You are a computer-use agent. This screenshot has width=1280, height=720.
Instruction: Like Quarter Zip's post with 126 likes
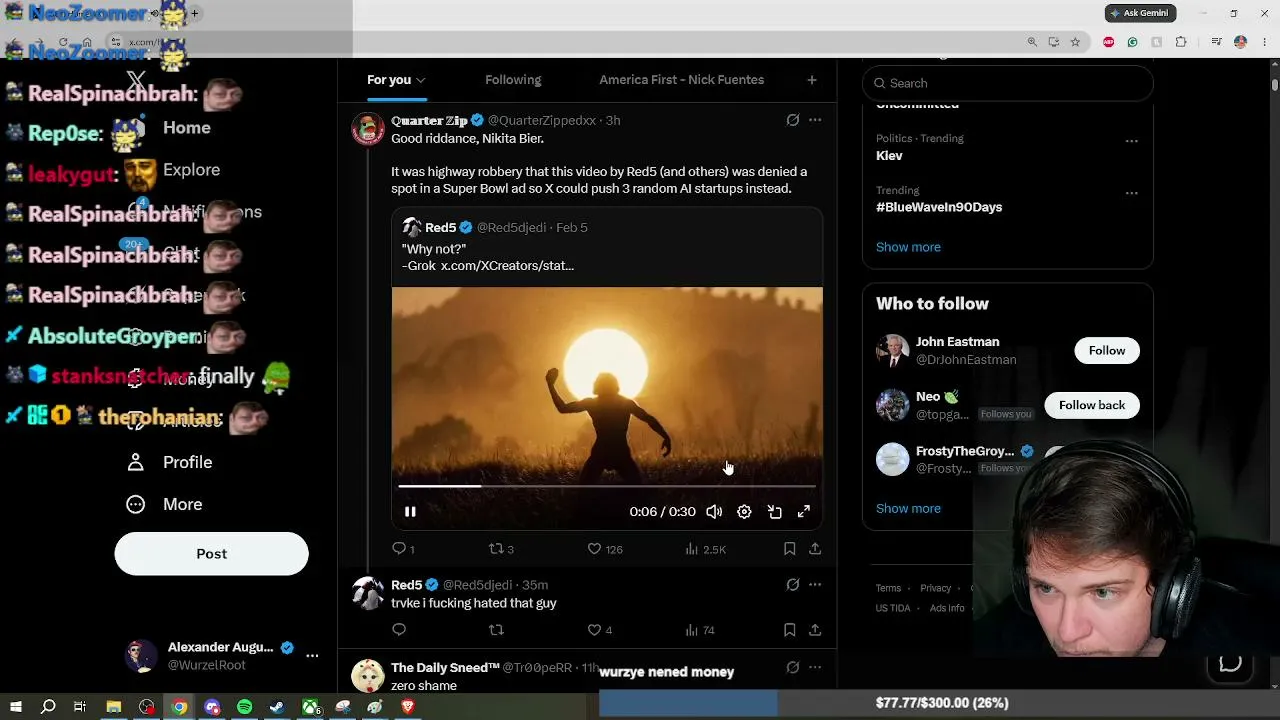click(x=604, y=549)
